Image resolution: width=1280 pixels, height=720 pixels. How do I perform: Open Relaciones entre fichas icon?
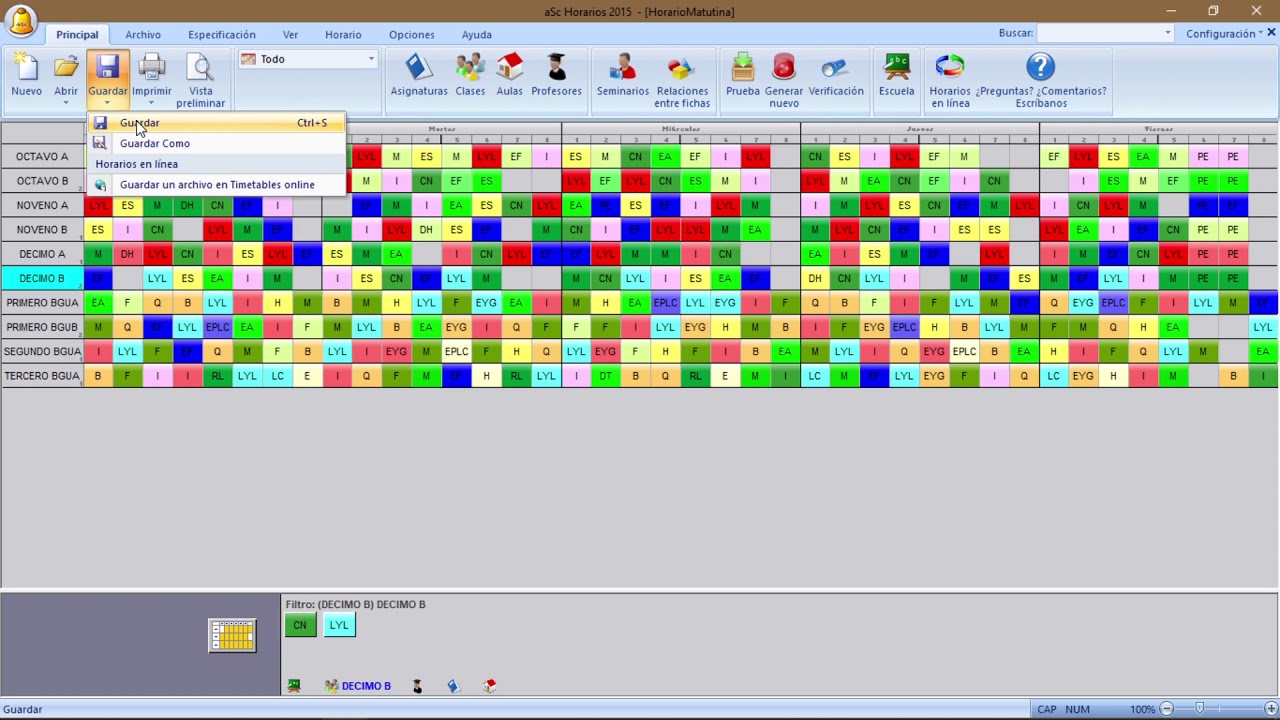pos(682,68)
